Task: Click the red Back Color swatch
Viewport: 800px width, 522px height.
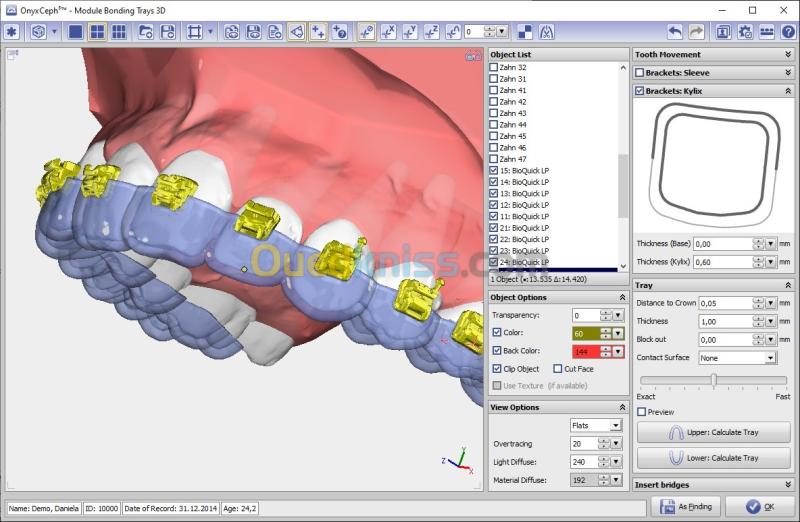Action: [x=585, y=352]
